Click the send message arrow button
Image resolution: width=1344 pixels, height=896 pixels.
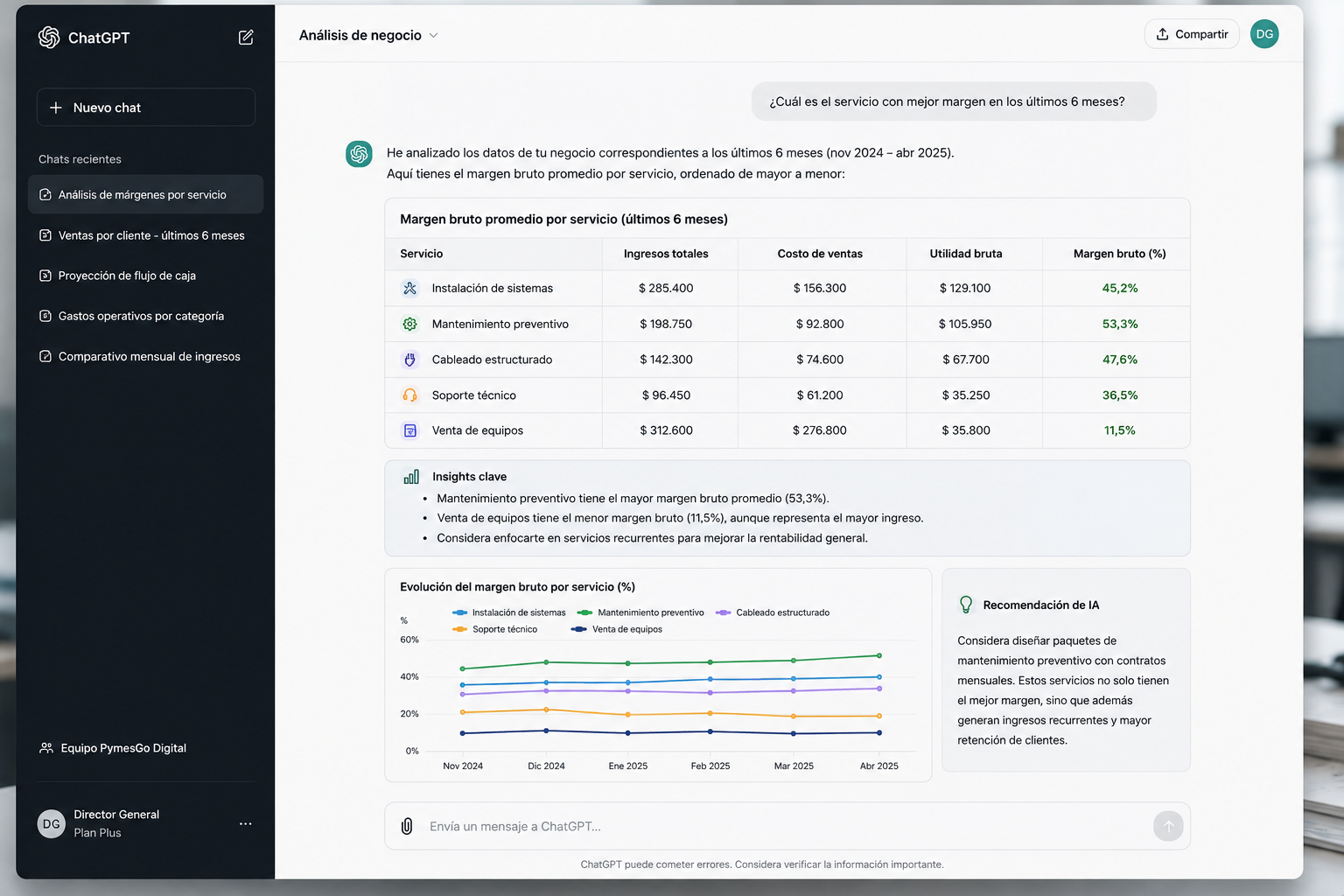(x=1168, y=826)
